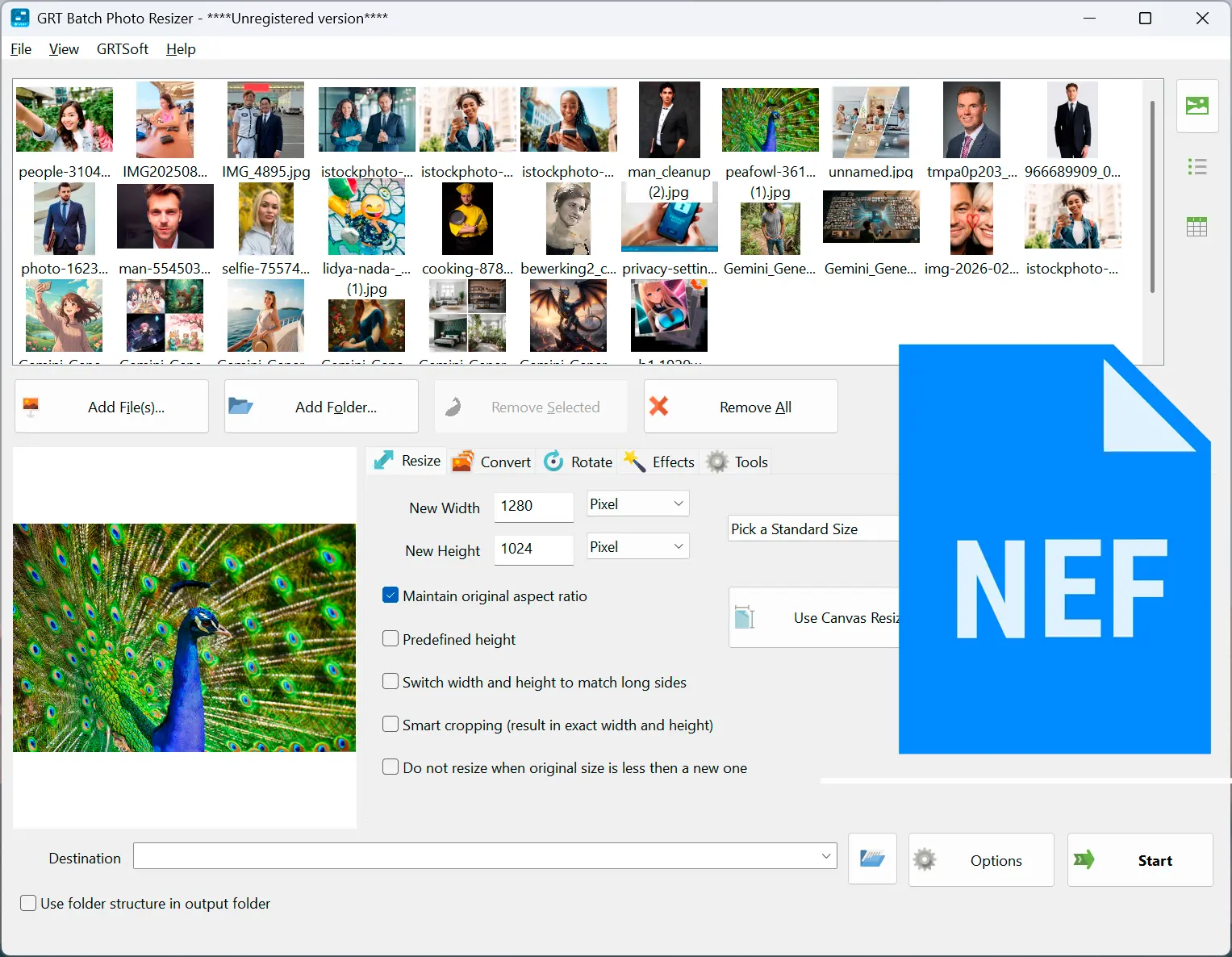Maximize the GRT Batch Photo Resizer window

1145,18
